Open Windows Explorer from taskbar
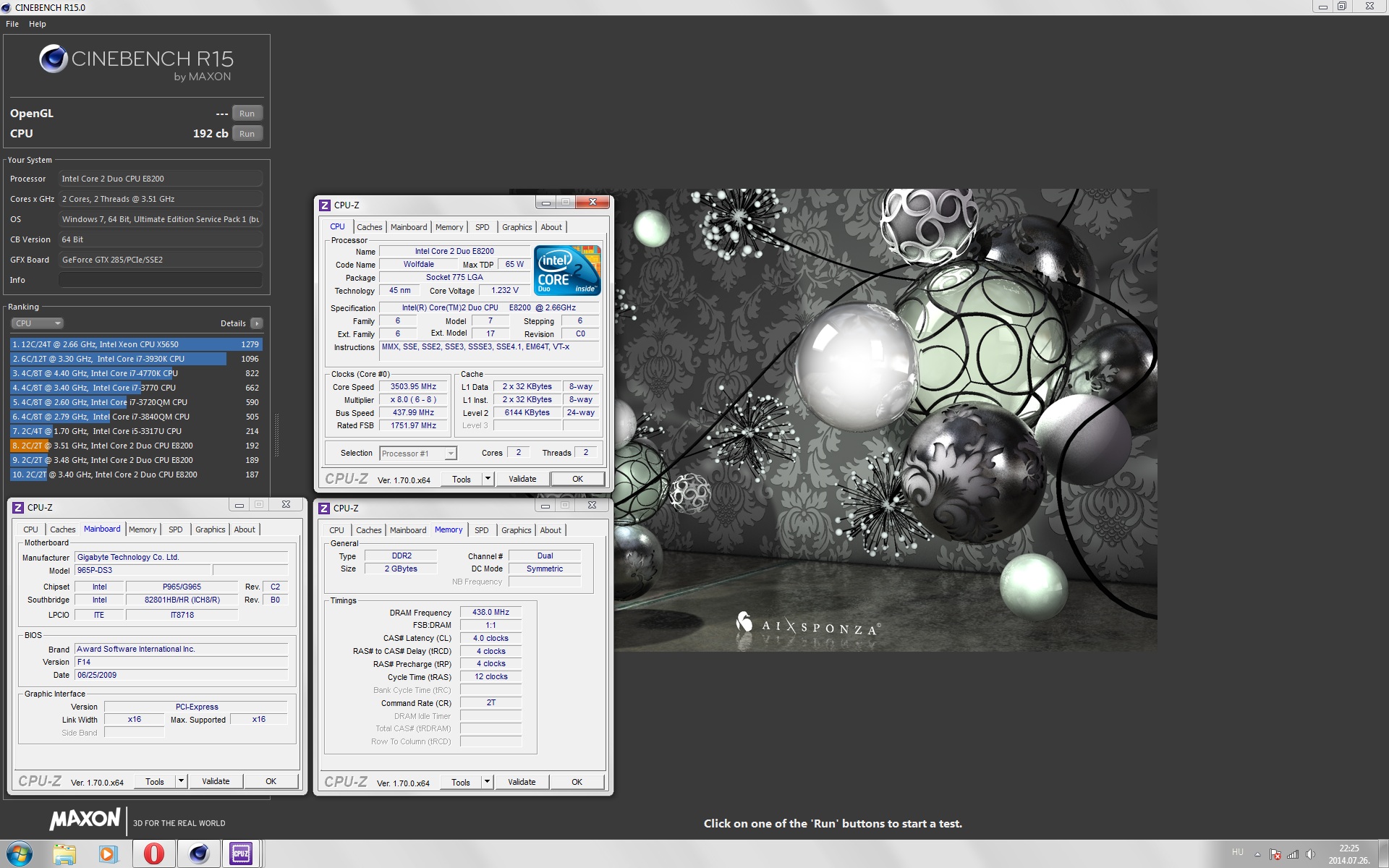 pos(64,854)
